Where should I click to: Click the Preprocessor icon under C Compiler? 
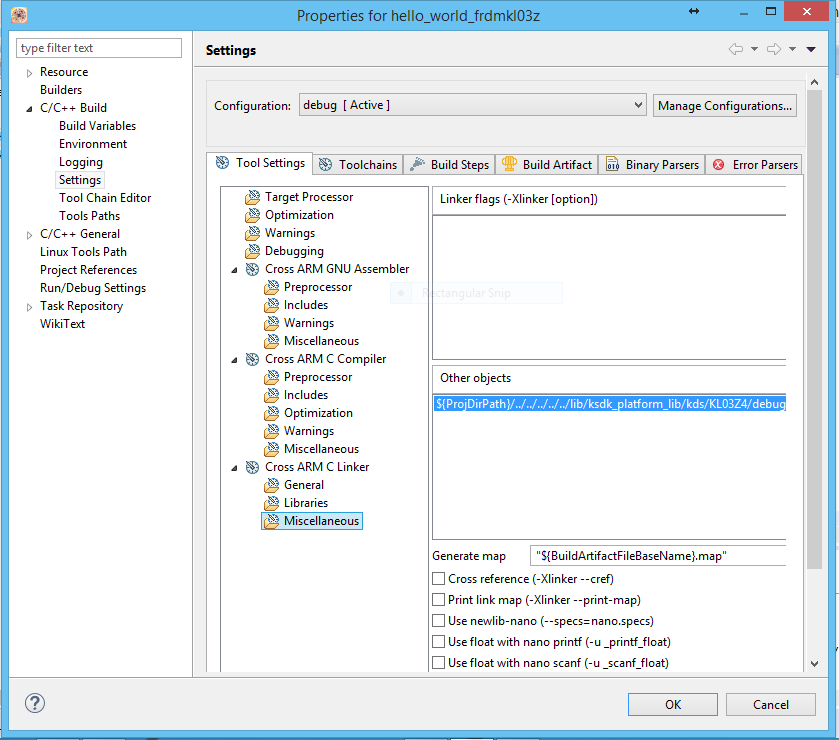click(x=271, y=377)
